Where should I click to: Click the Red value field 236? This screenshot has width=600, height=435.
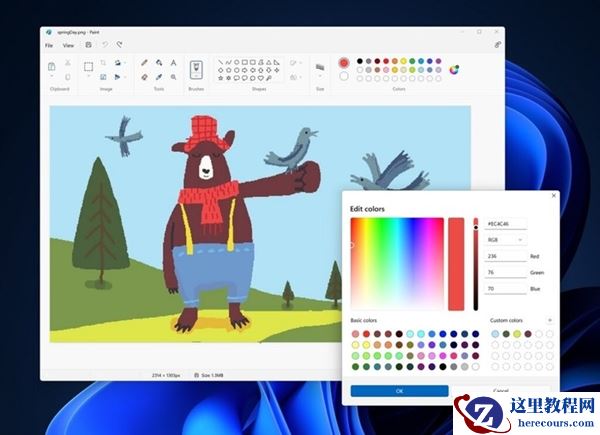[505, 256]
